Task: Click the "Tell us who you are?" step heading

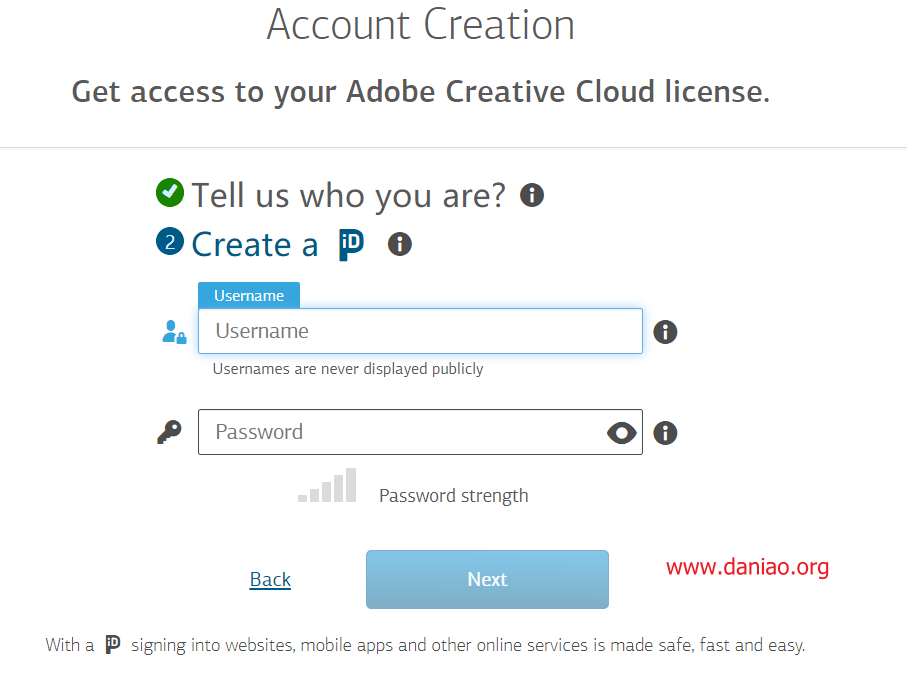Action: point(349,195)
